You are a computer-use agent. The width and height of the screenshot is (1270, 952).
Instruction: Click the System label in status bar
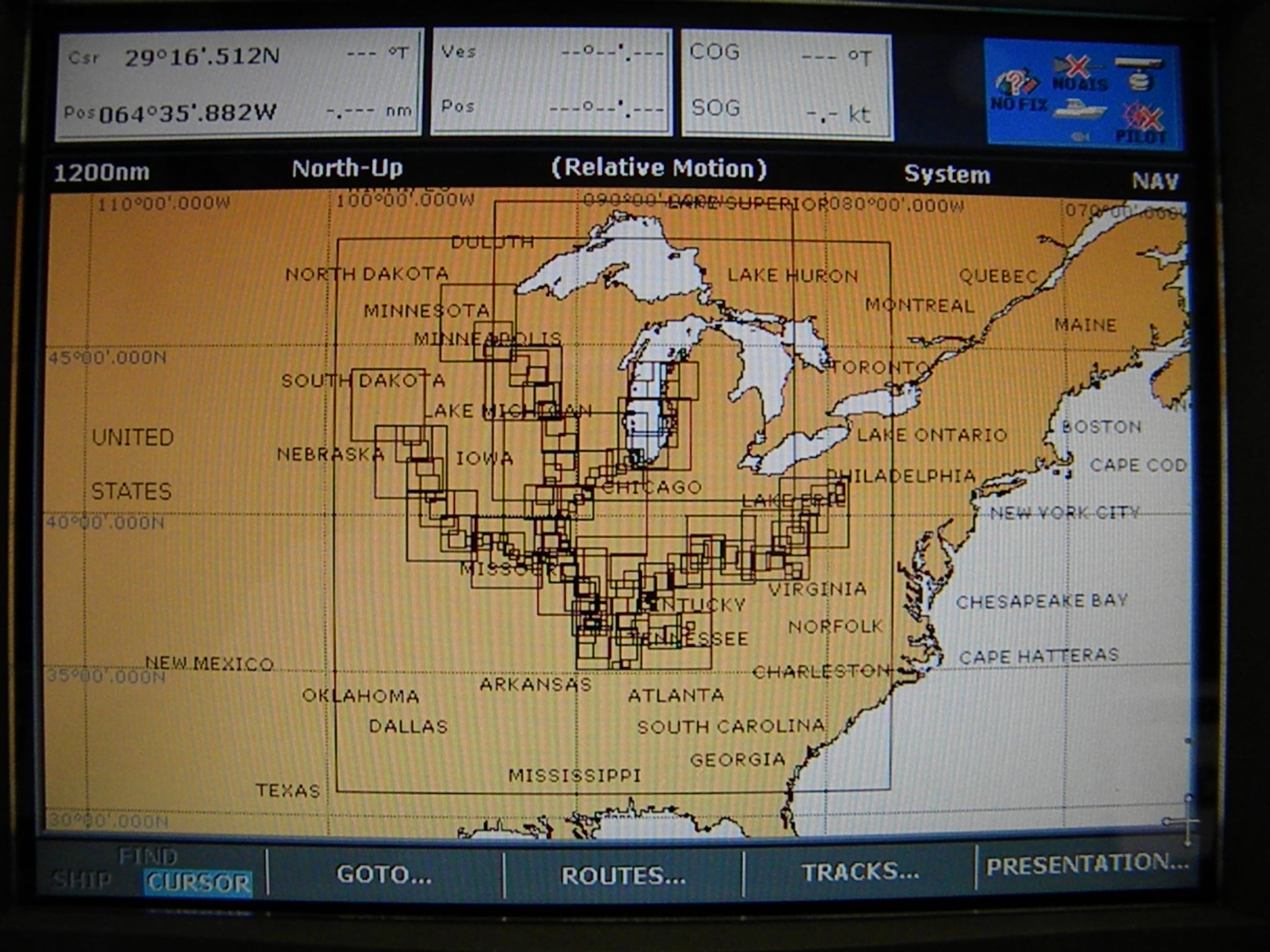(947, 175)
